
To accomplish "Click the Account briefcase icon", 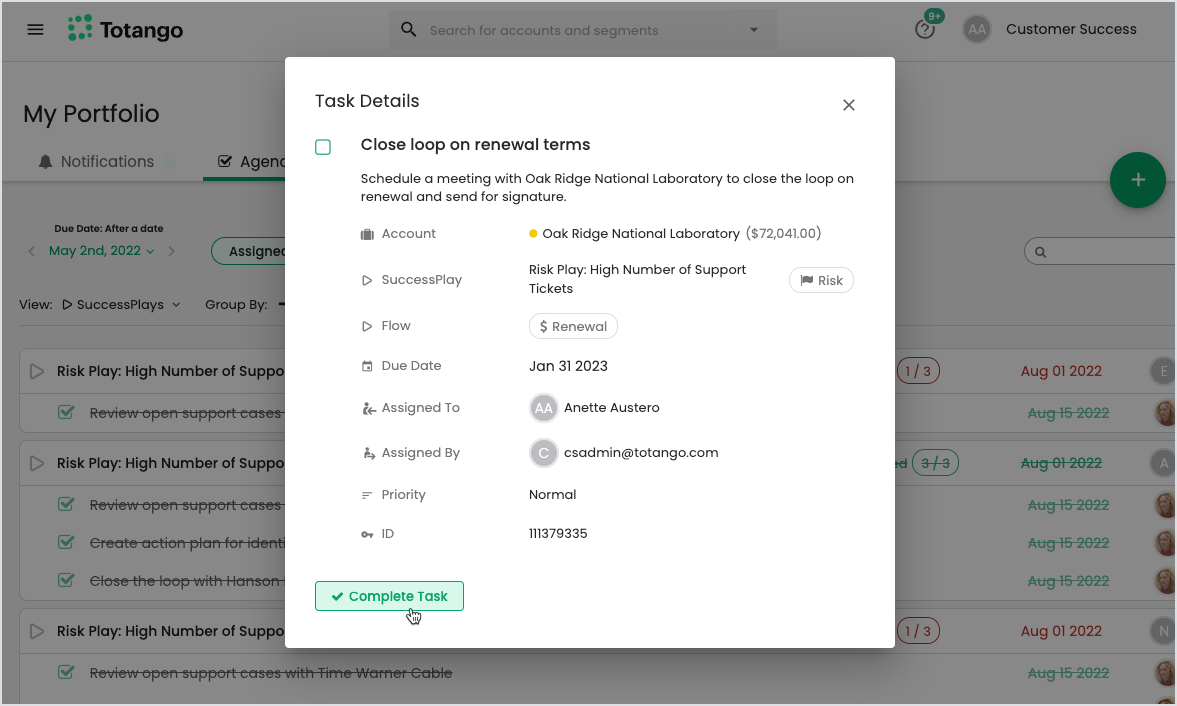I will (x=367, y=232).
